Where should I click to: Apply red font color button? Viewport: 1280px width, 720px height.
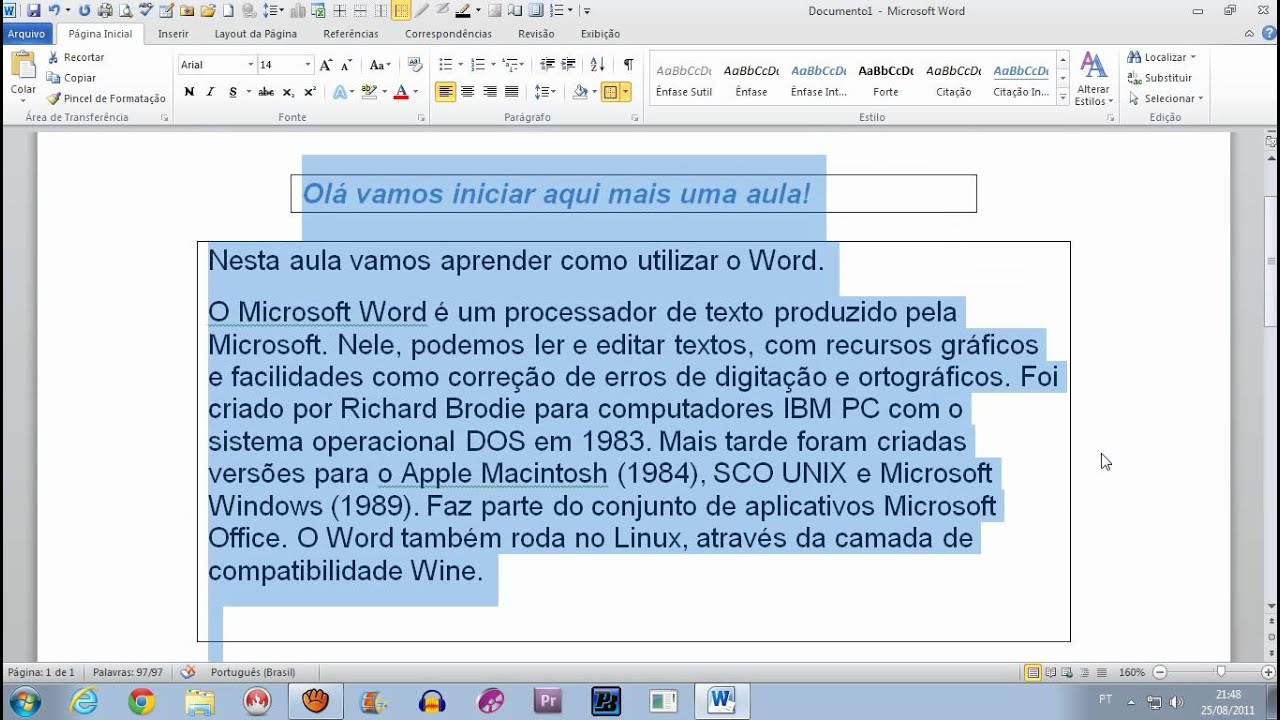click(x=401, y=92)
